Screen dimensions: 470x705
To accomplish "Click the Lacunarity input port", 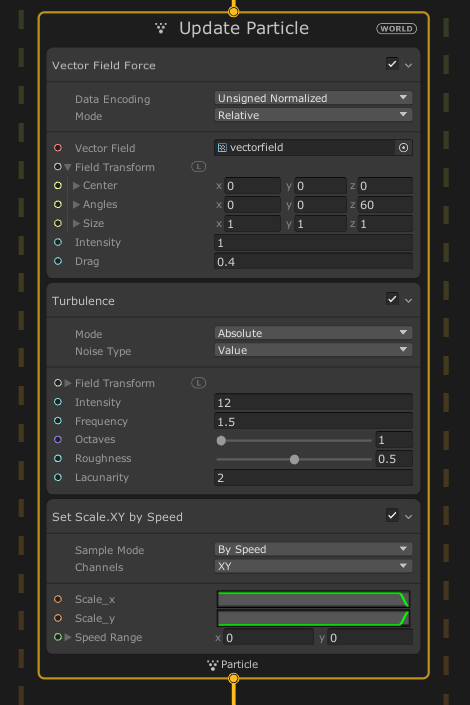I will point(58,477).
